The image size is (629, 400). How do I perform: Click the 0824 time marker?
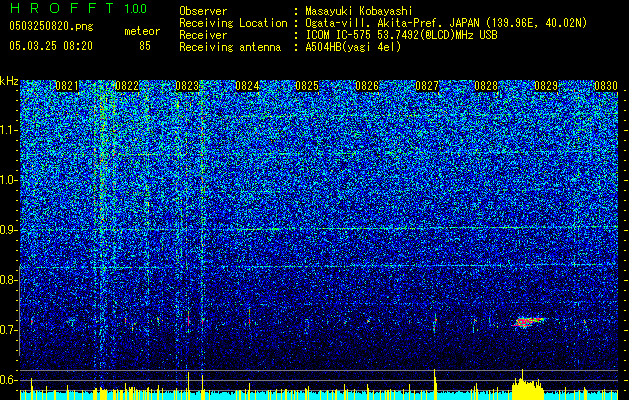click(247, 86)
